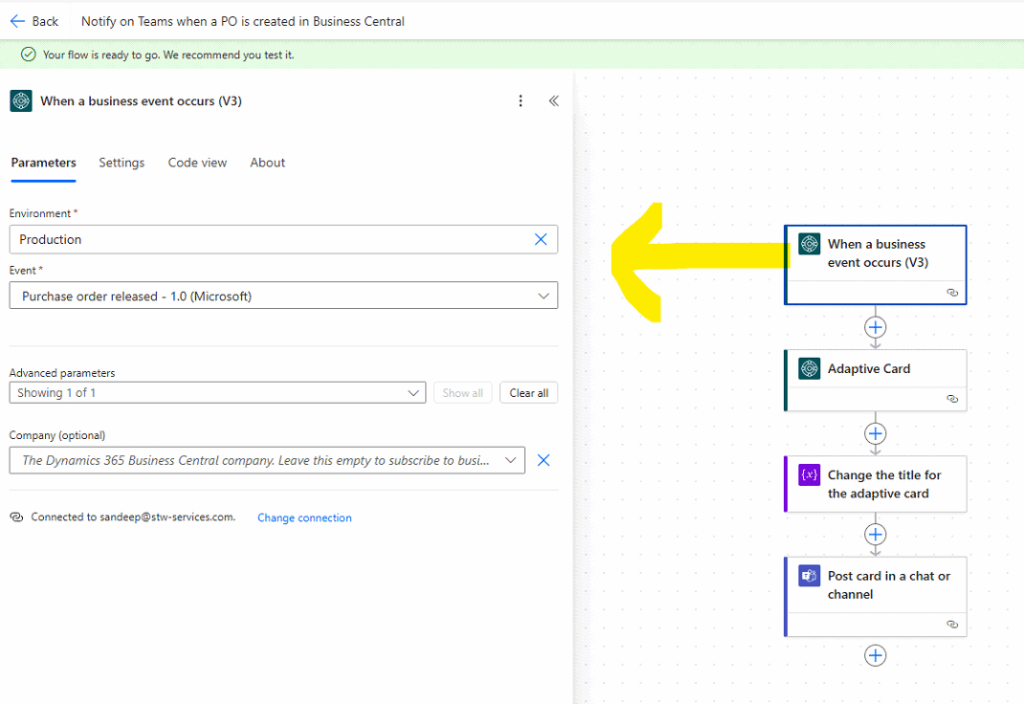Go to the About tab
This screenshot has height=704, width=1024.
(x=267, y=163)
